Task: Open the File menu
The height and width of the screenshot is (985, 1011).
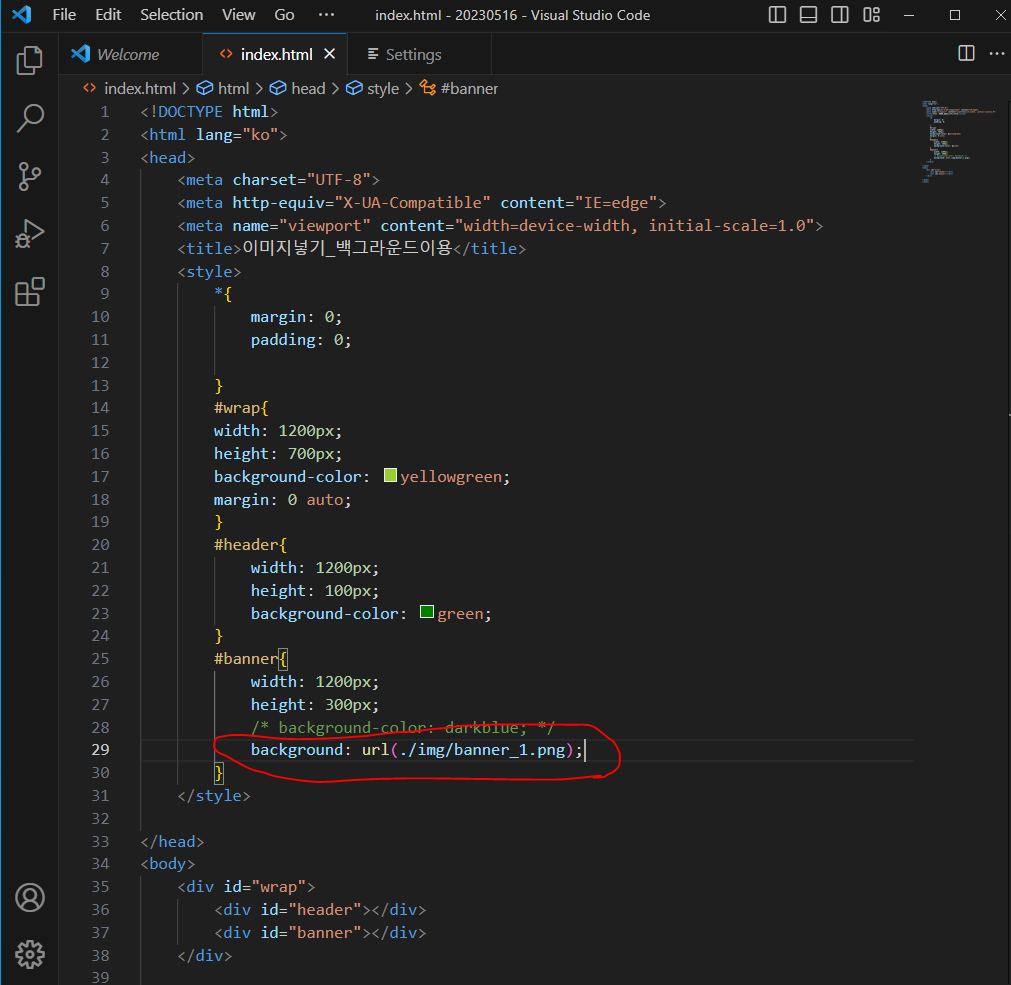Action: [x=64, y=15]
